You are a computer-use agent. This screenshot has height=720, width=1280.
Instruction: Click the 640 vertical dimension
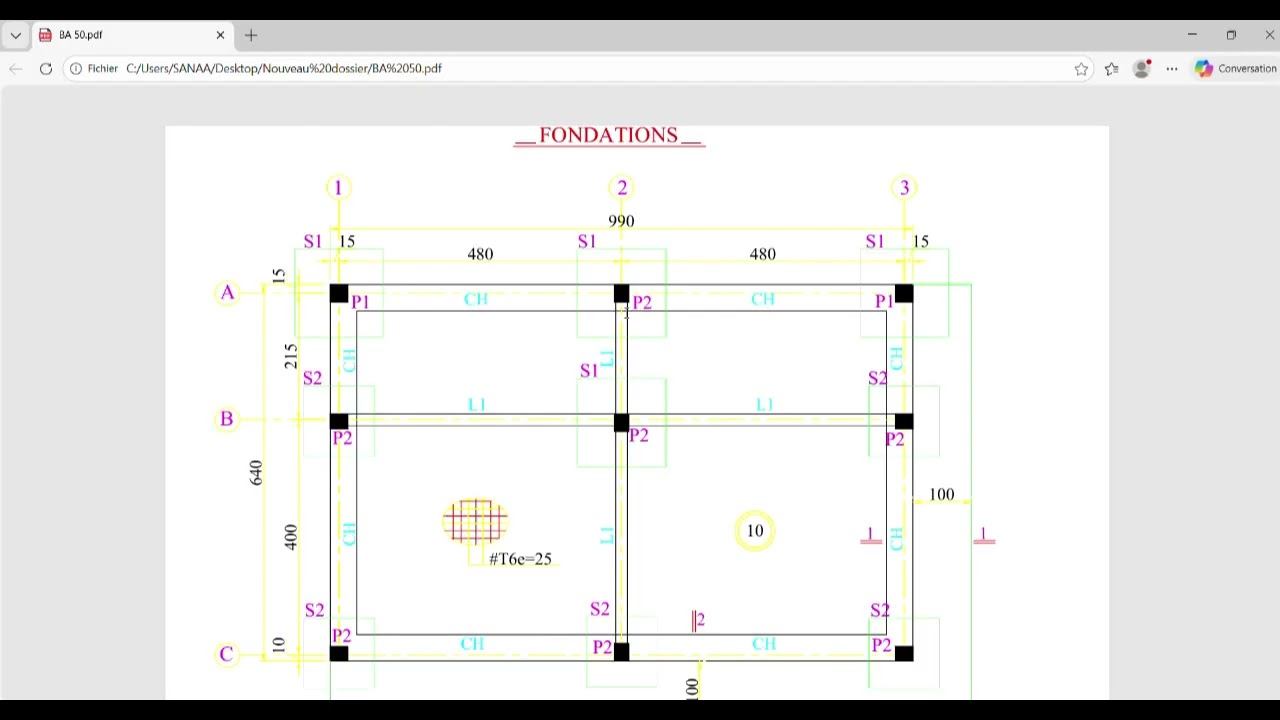coord(256,473)
